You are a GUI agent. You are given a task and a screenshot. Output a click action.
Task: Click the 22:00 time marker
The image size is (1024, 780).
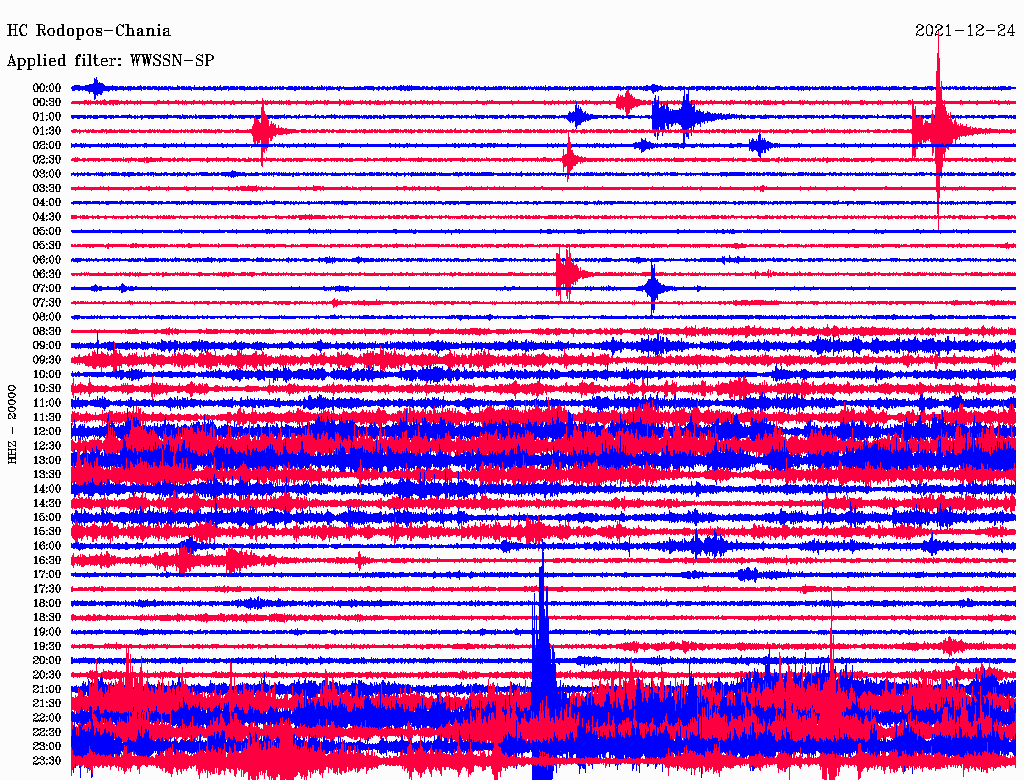tap(47, 718)
